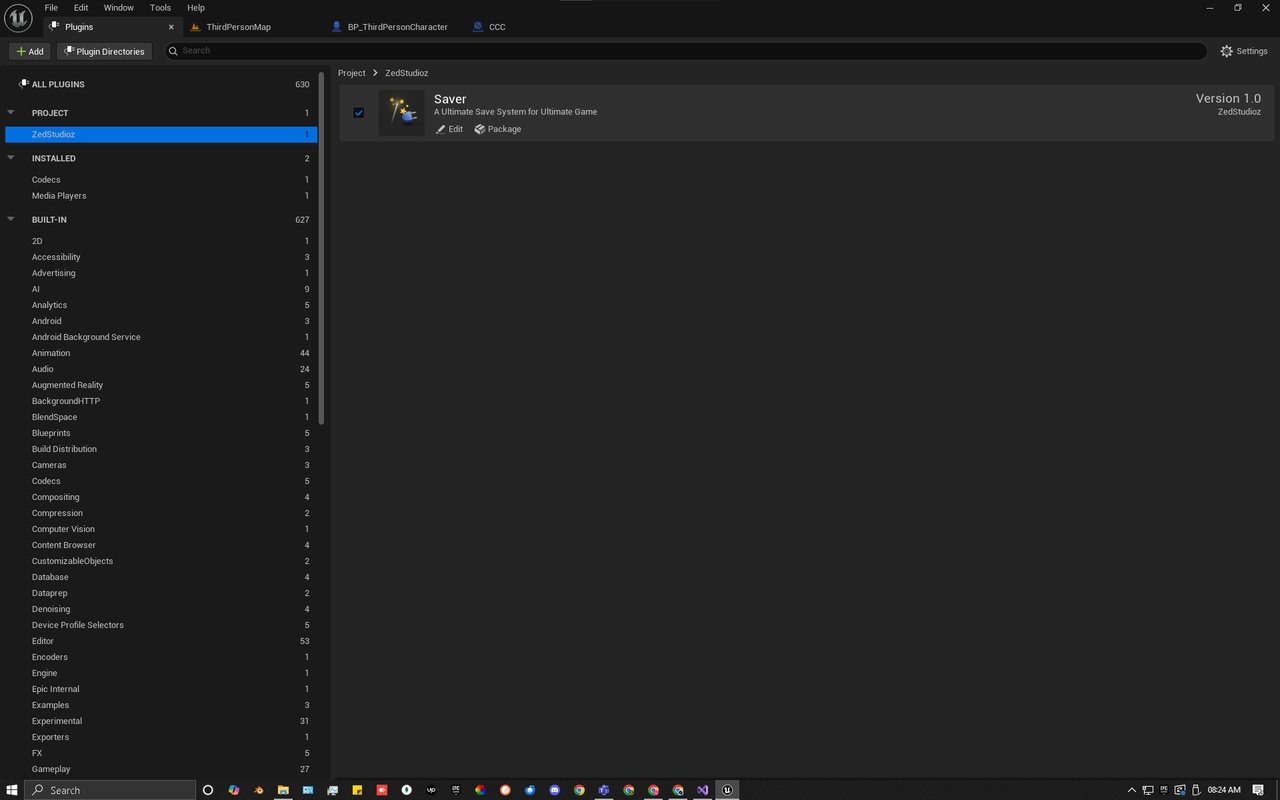Open the File menu
Image resolution: width=1280 pixels, height=800 pixels.
[x=51, y=8]
